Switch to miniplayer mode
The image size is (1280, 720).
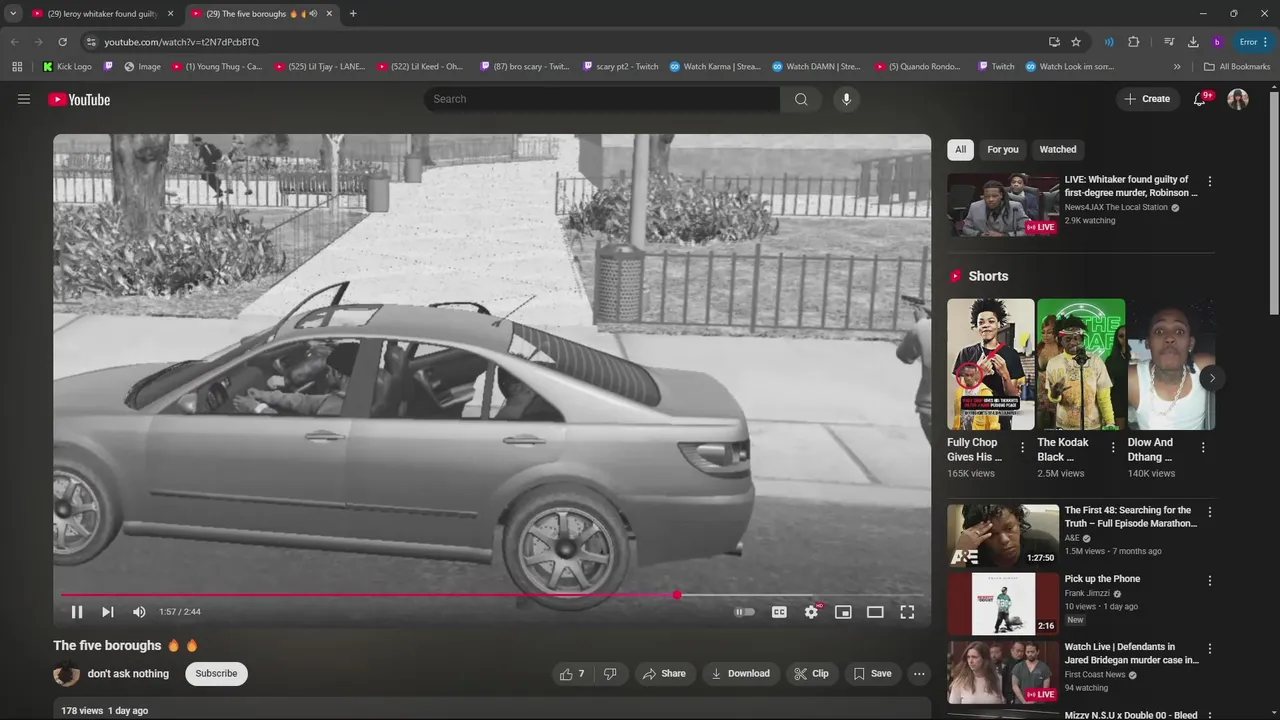point(843,612)
